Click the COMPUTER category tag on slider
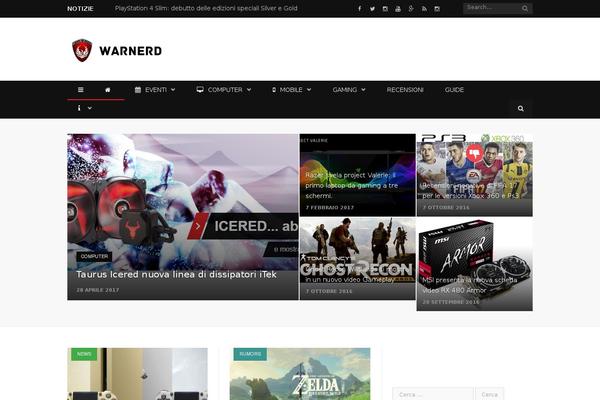This screenshot has width=600, height=400. [x=94, y=256]
